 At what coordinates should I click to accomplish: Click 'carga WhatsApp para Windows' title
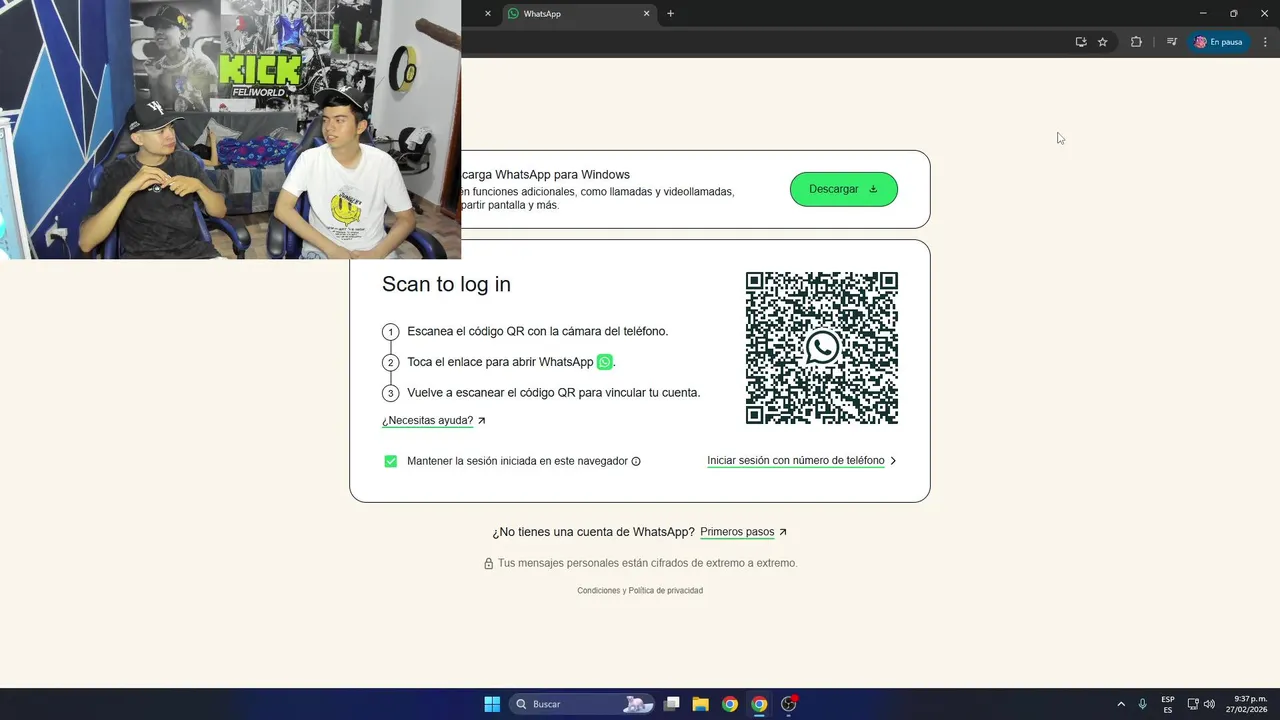click(546, 175)
